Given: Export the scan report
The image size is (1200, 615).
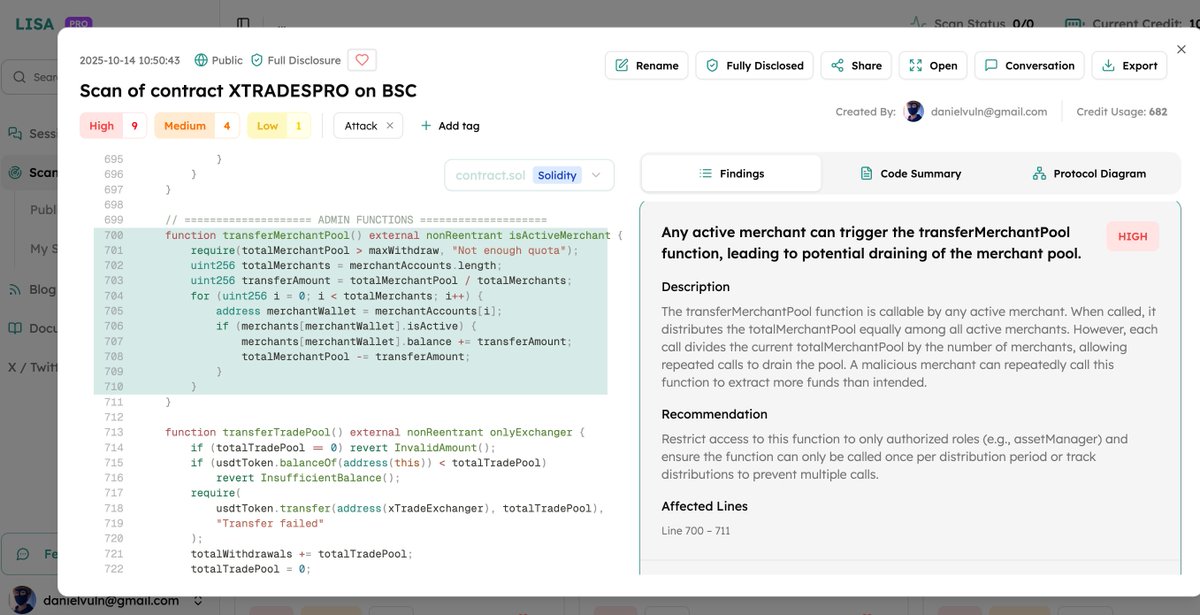Looking at the screenshot, I should [x=1129, y=65].
